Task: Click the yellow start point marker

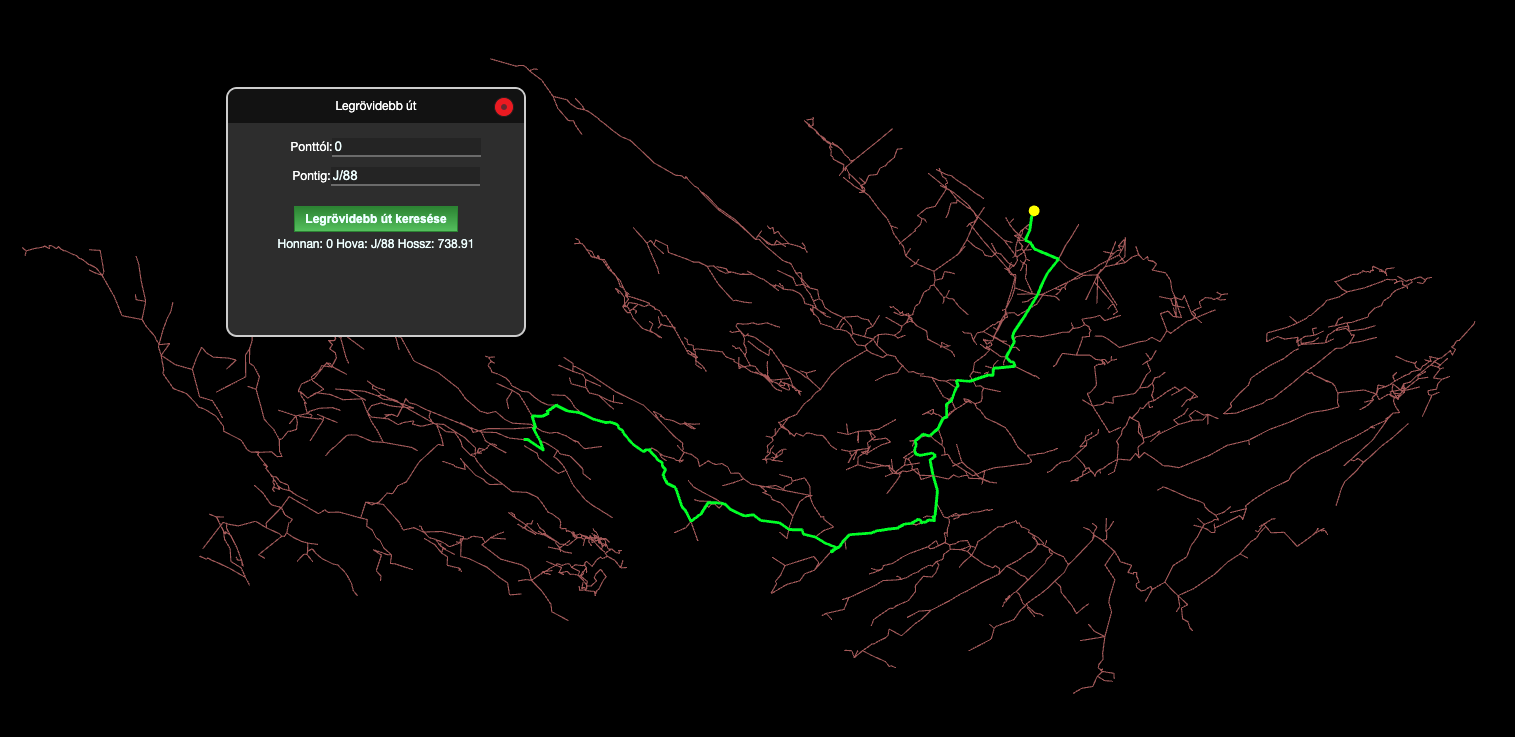Action: (1034, 211)
